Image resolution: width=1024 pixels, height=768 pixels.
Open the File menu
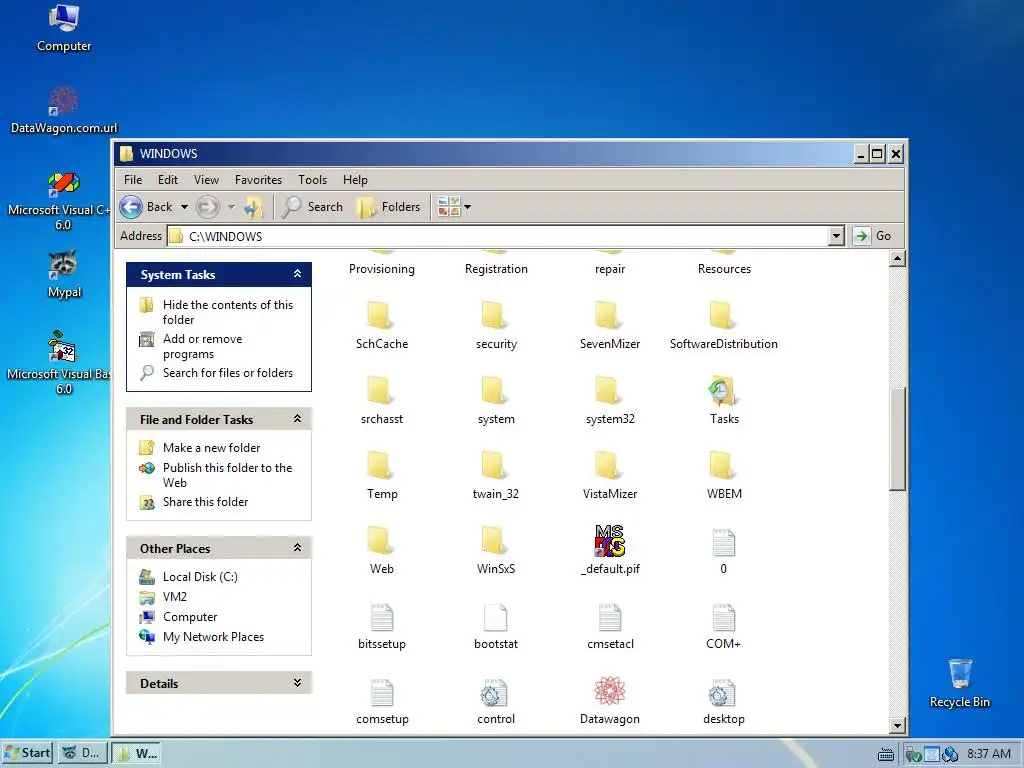pos(133,180)
